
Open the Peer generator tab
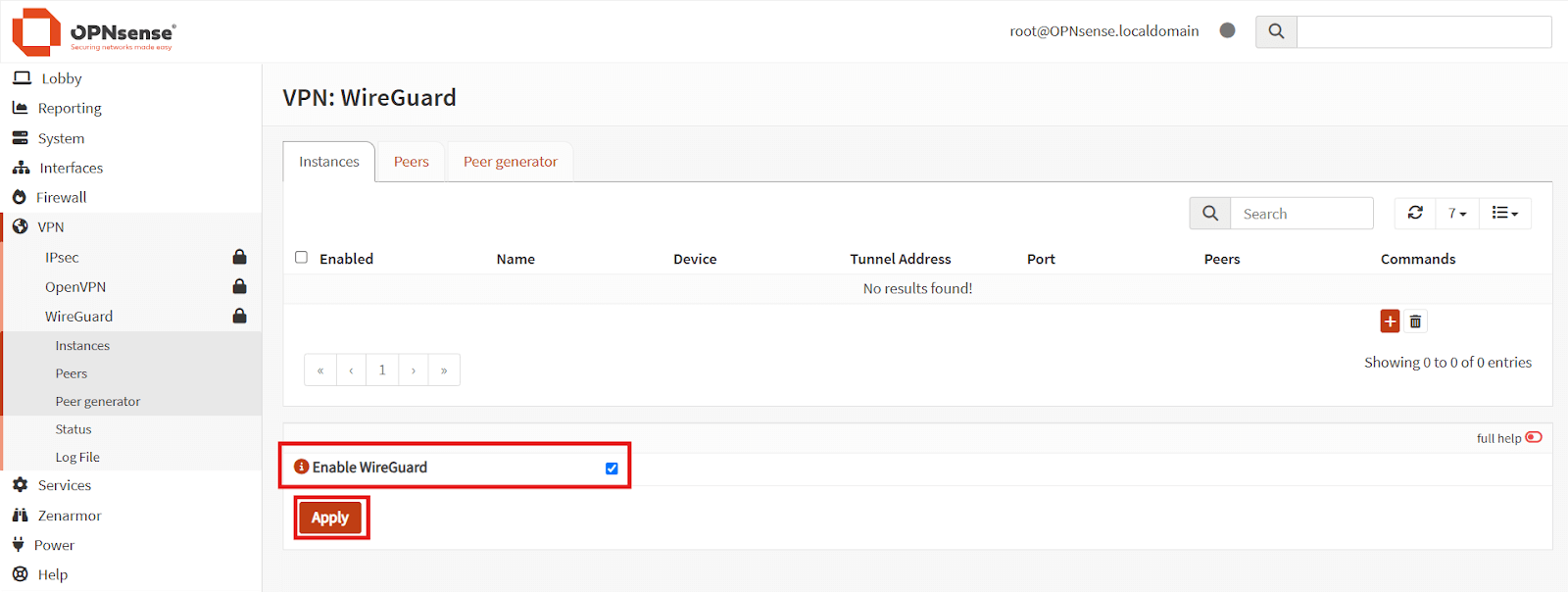point(510,162)
